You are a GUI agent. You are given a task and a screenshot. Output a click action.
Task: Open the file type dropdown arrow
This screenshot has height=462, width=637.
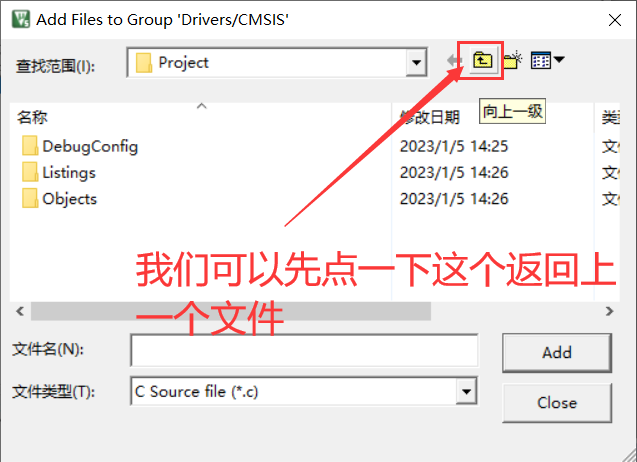466,391
